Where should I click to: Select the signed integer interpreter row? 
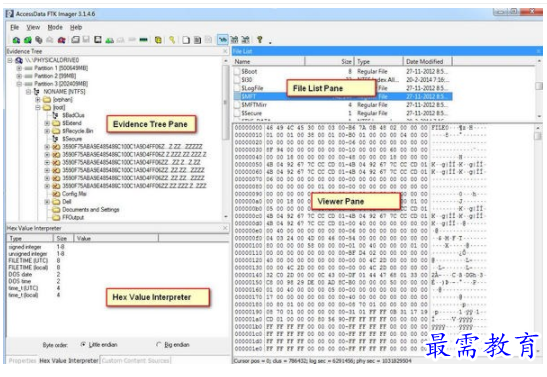click(x=25, y=247)
